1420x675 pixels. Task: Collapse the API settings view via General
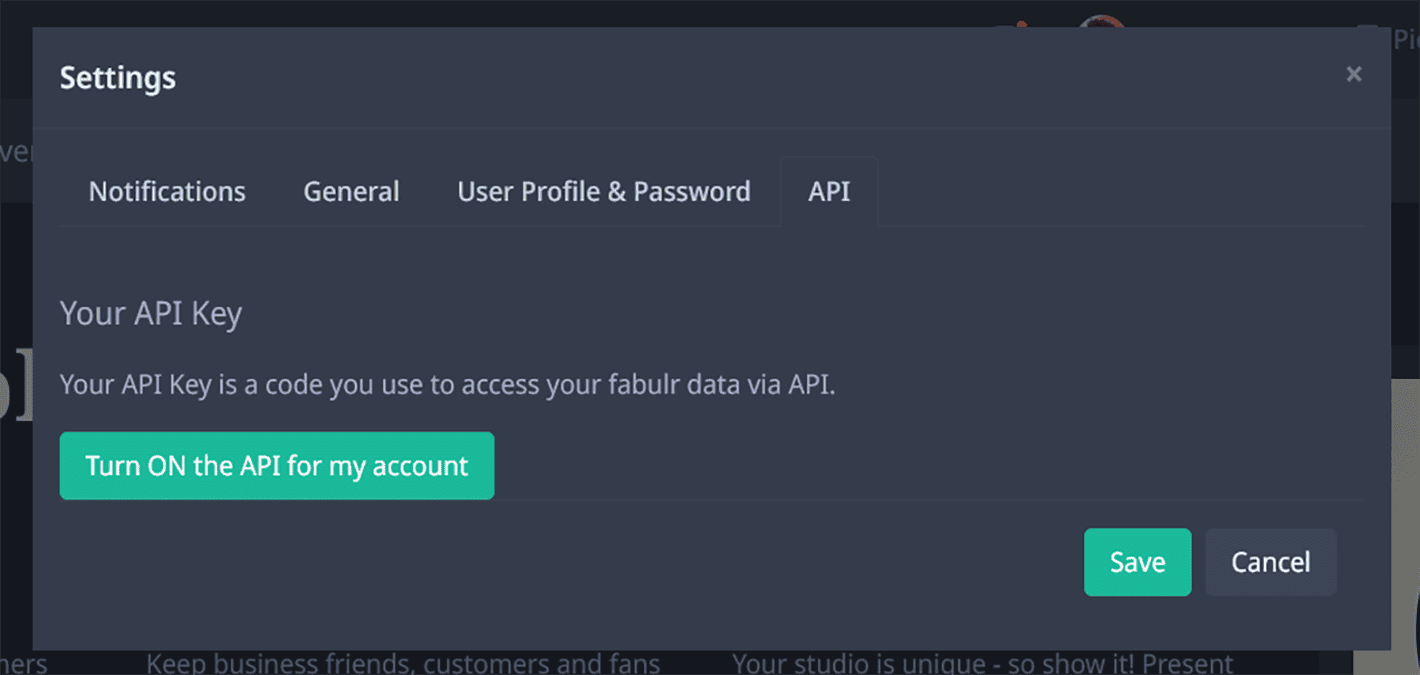click(x=351, y=191)
